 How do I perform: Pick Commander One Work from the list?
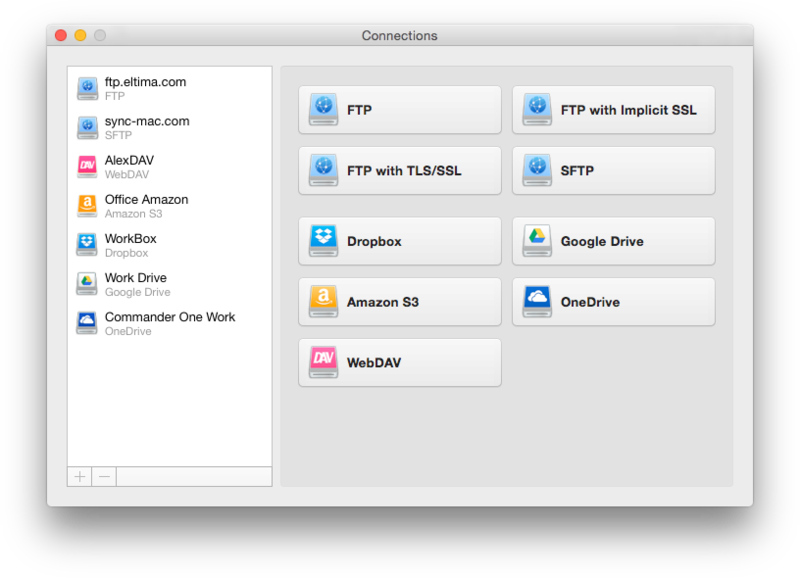pyautogui.click(x=169, y=323)
